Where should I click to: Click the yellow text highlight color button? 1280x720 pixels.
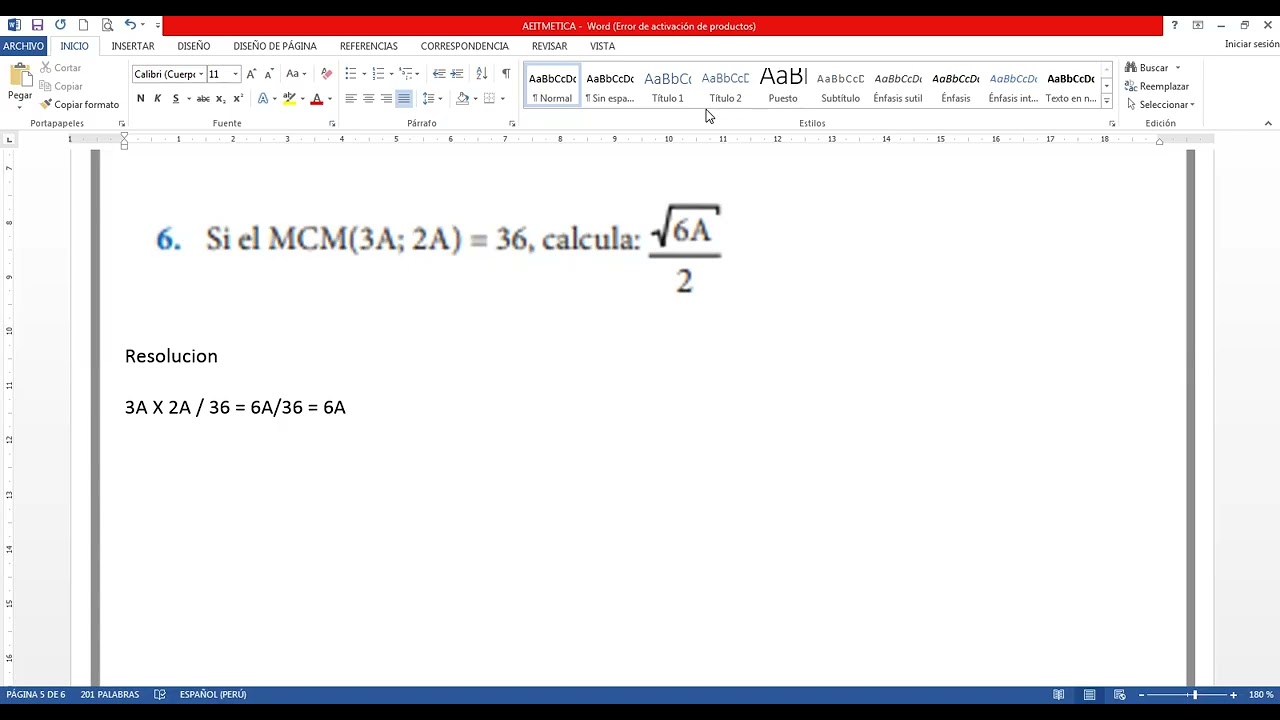(289, 99)
